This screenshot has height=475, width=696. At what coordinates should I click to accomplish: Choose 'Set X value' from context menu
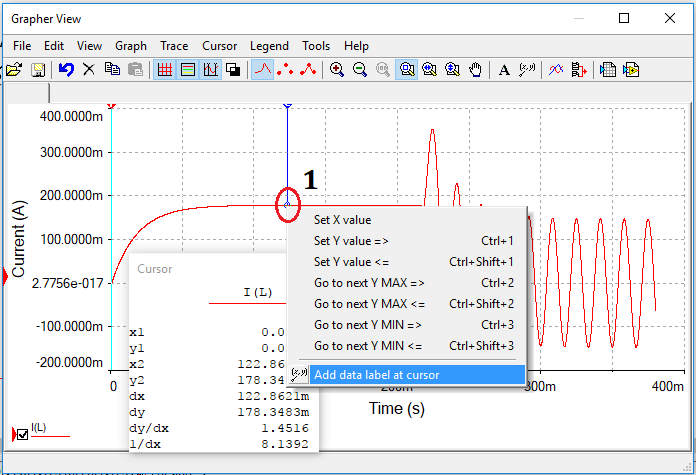[x=407, y=220]
